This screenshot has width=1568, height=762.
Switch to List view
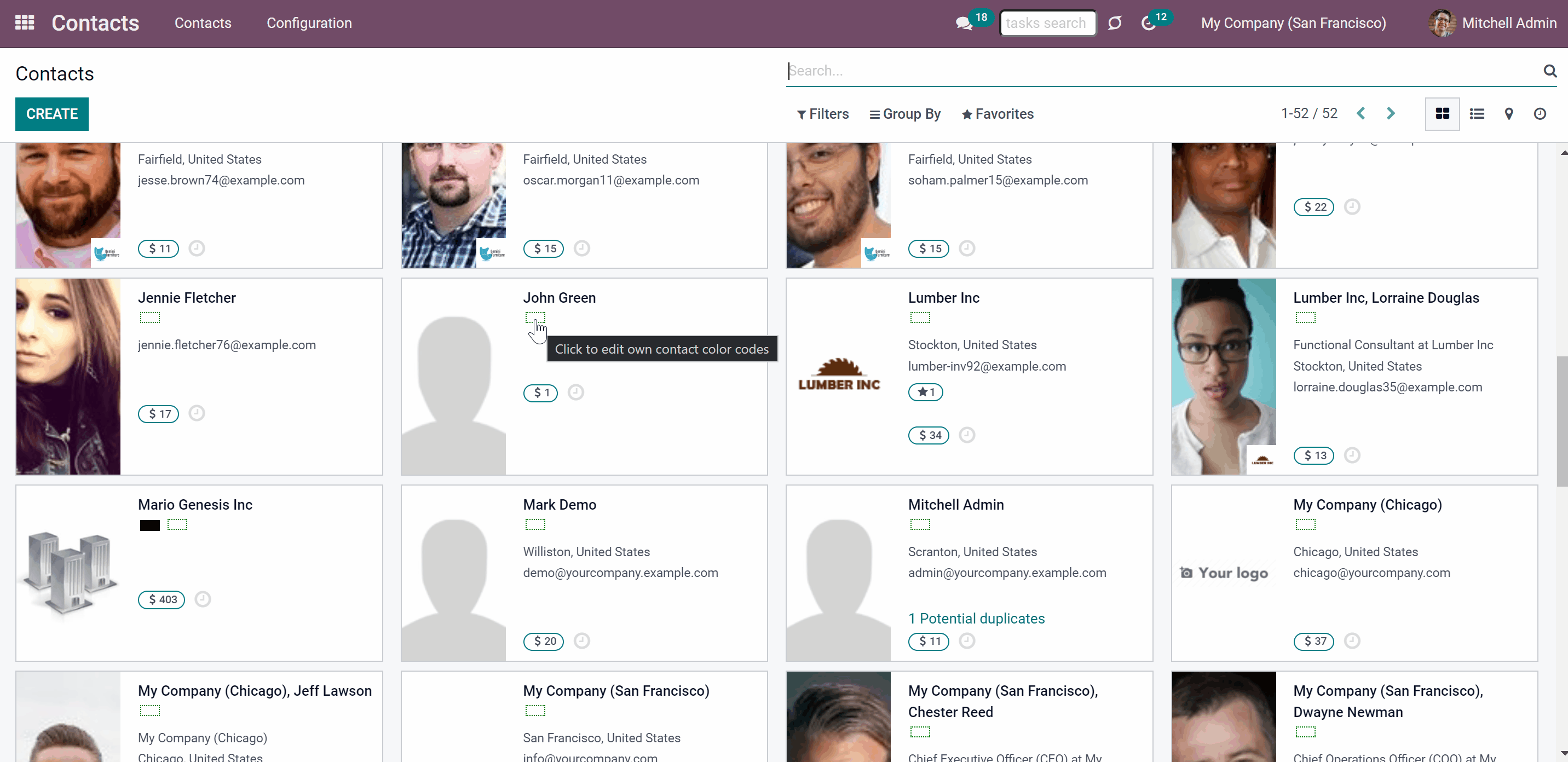point(1477,114)
